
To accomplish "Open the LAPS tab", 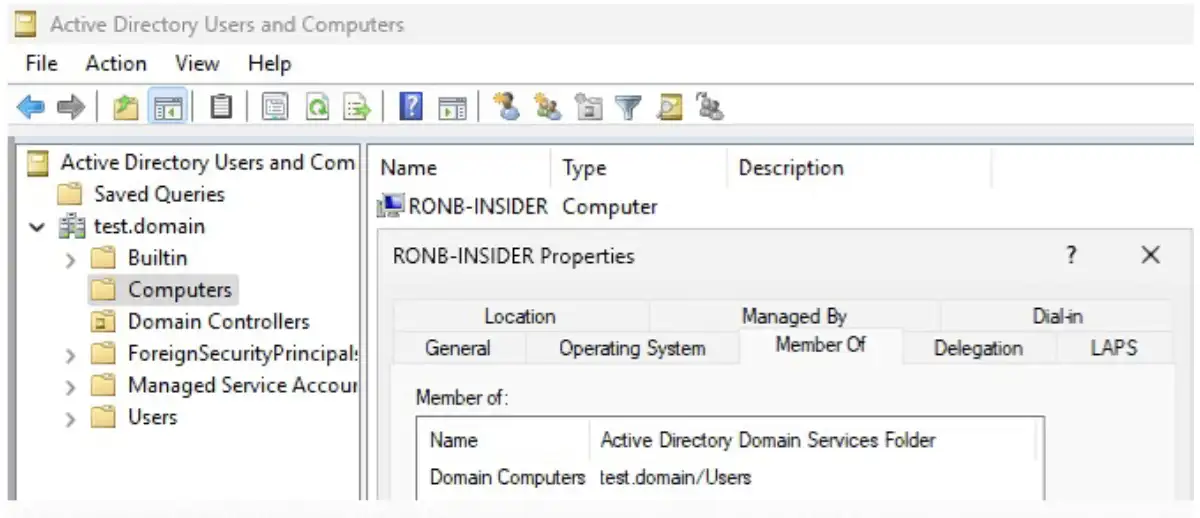I will (x=1114, y=348).
